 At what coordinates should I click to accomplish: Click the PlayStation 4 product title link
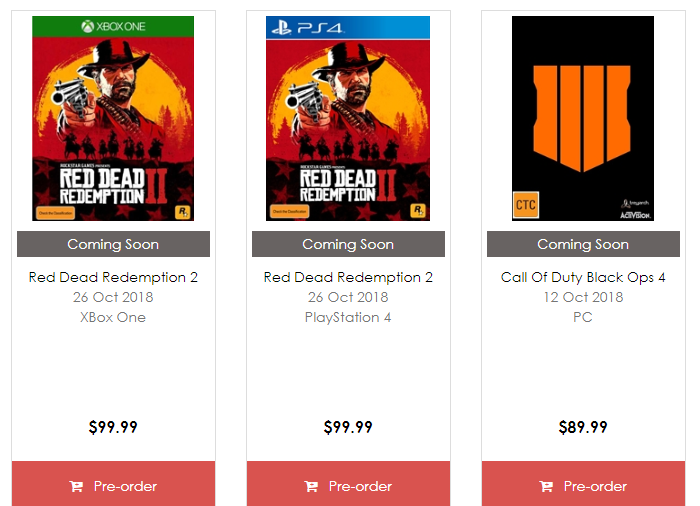(x=348, y=277)
